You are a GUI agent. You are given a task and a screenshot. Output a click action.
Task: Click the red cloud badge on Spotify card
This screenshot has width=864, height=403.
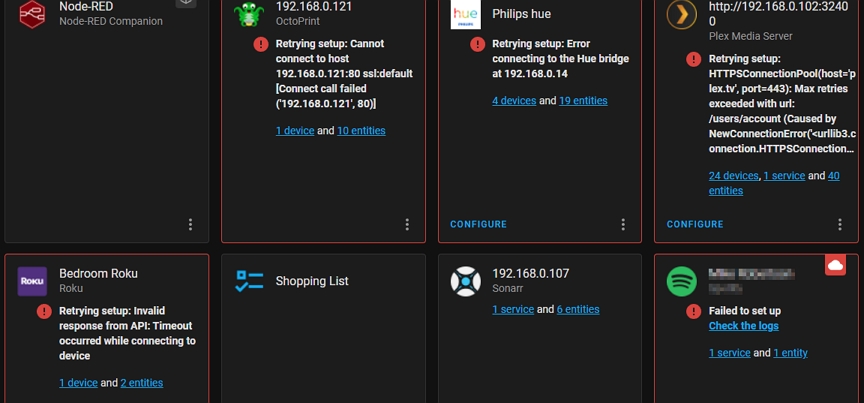835,265
